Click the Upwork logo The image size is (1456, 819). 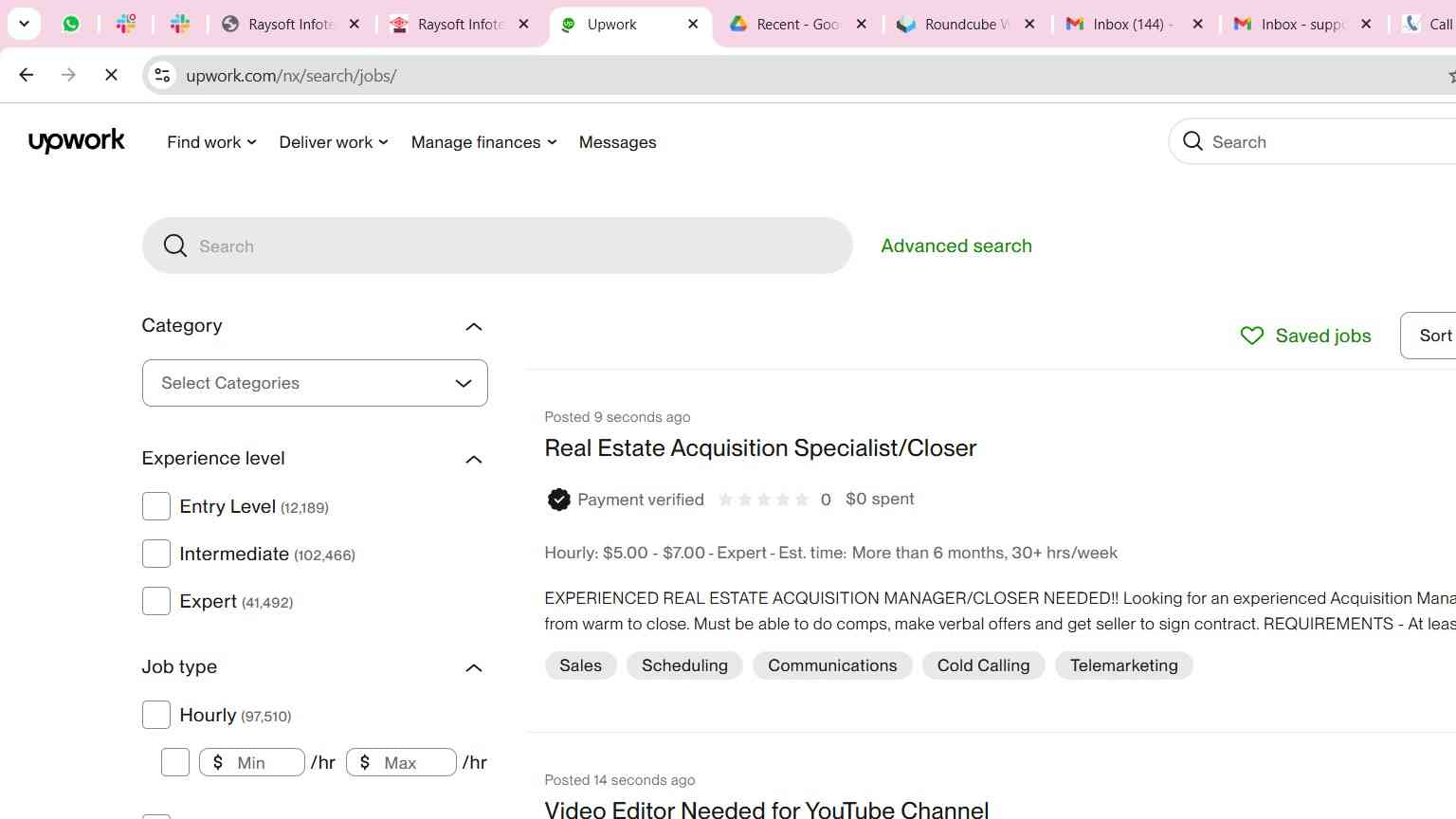(77, 141)
